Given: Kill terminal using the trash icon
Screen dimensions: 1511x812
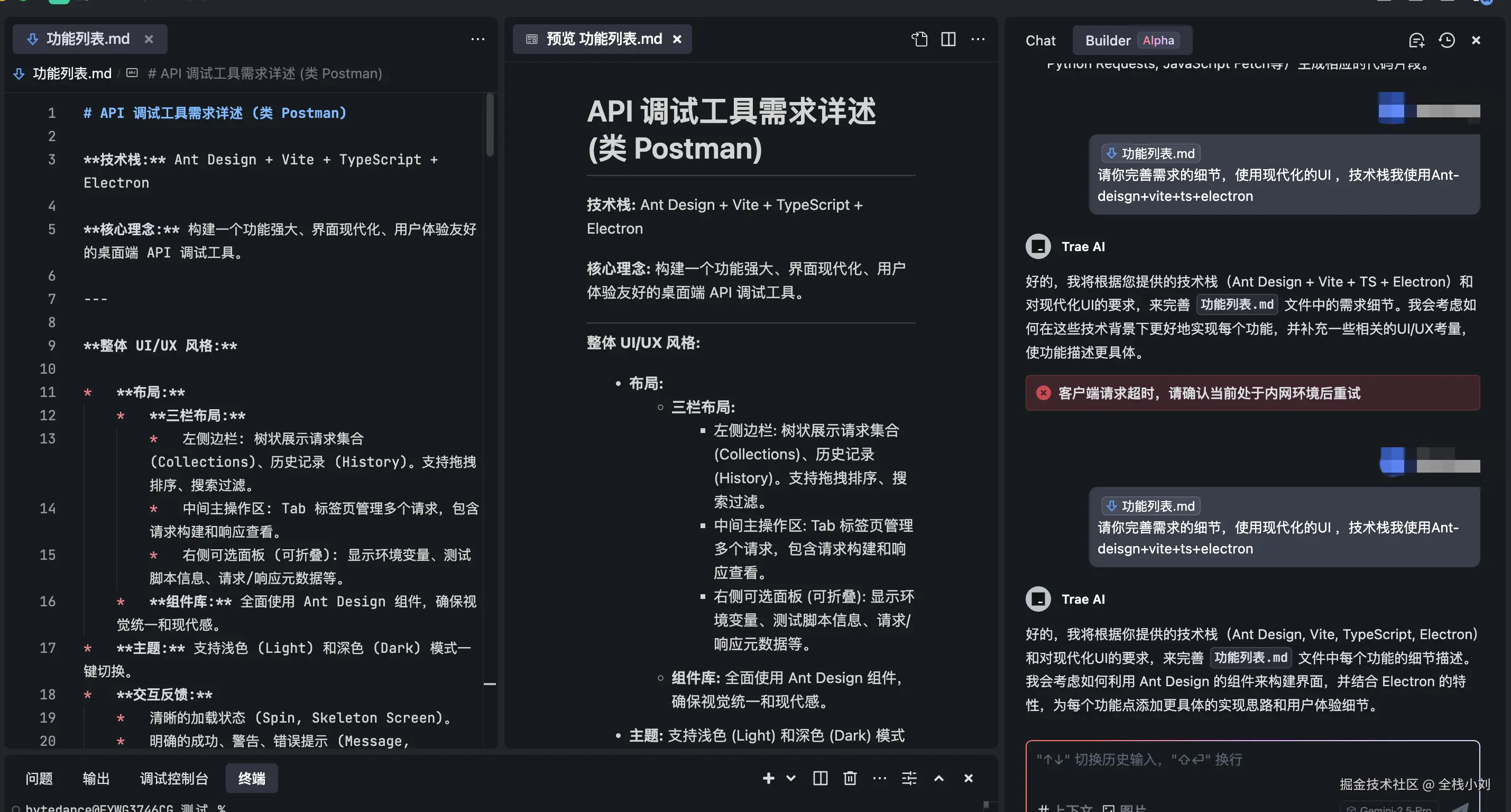Looking at the screenshot, I should (x=850, y=778).
